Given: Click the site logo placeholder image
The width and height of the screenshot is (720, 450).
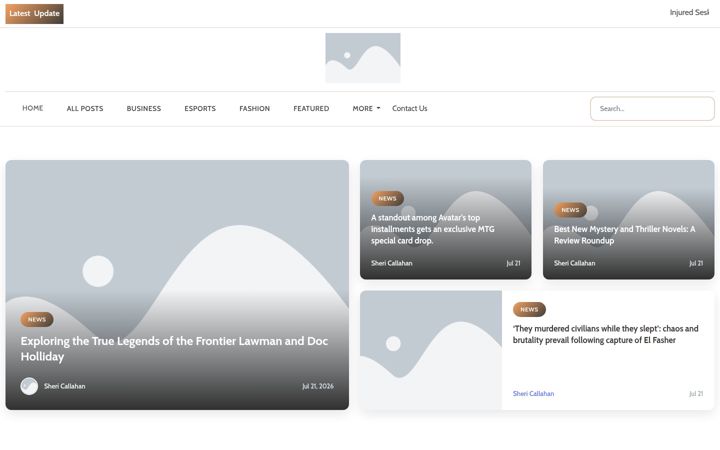Looking at the screenshot, I should point(363,58).
